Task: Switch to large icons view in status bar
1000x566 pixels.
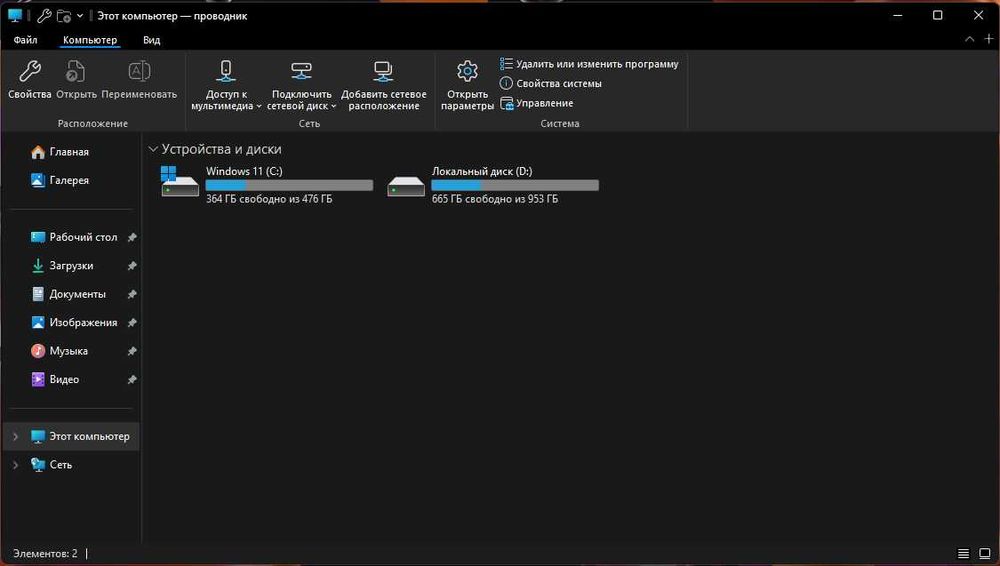Action: 985,553
